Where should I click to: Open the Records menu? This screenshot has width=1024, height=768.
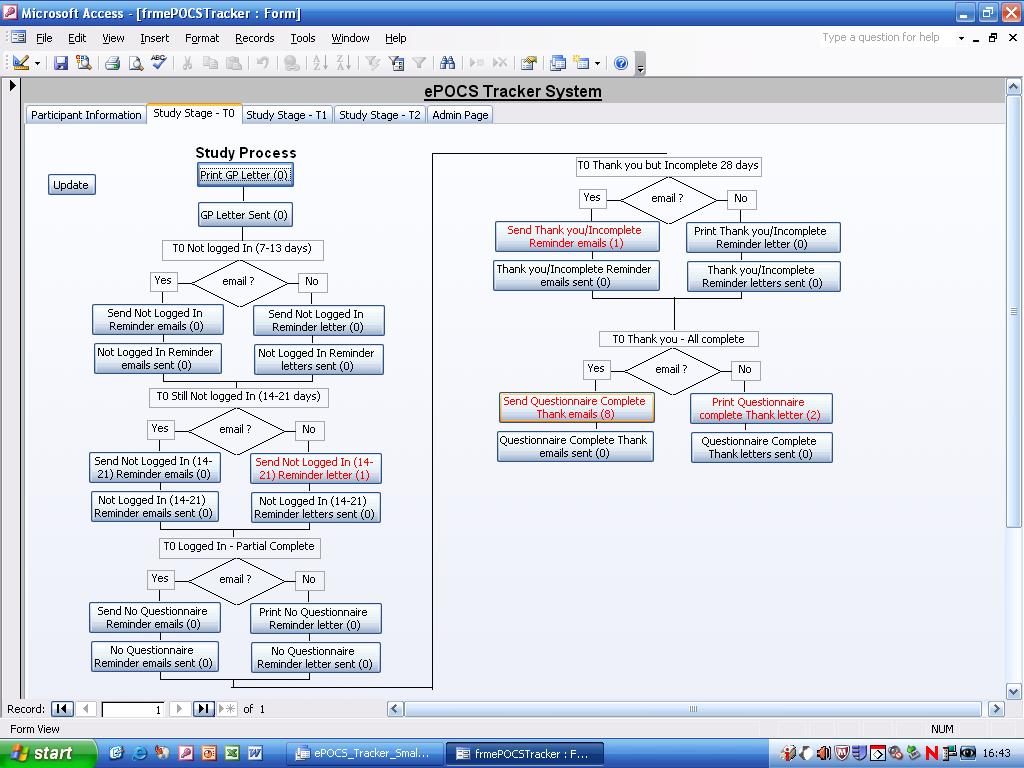[x=254, y=38]
